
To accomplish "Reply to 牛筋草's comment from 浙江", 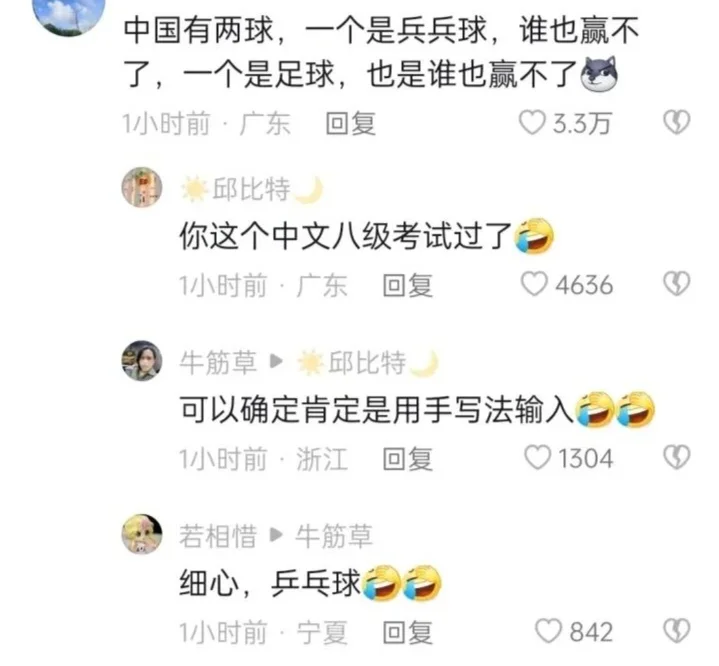I will coord(408,459).
